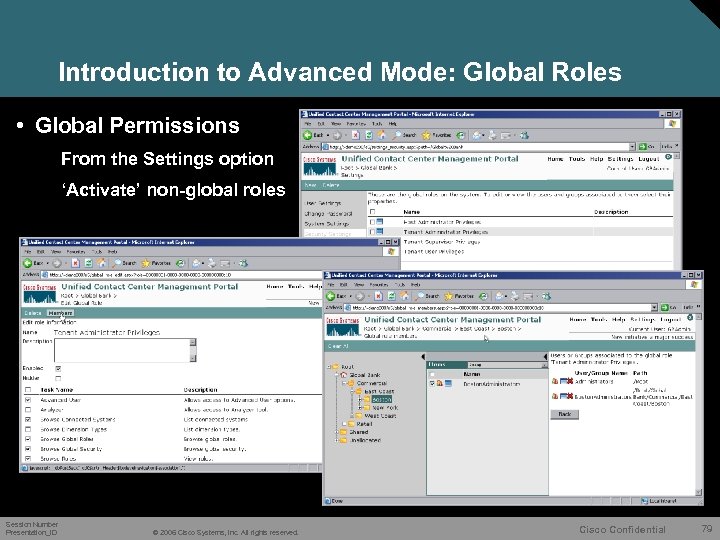This screenshot has width=720, height=540.
Task: Collapse the Root node in the folder tree
Action: pyautogui.click(x=329, y=367)
